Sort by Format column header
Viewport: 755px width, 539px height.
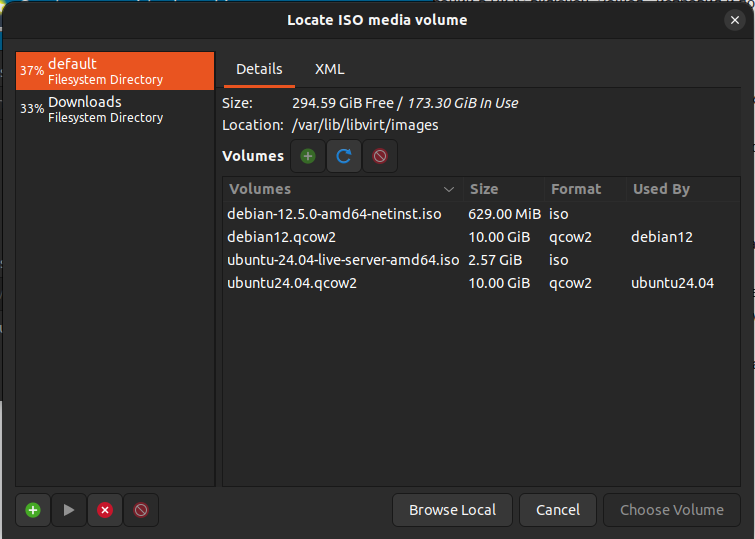tap(585, 189)
